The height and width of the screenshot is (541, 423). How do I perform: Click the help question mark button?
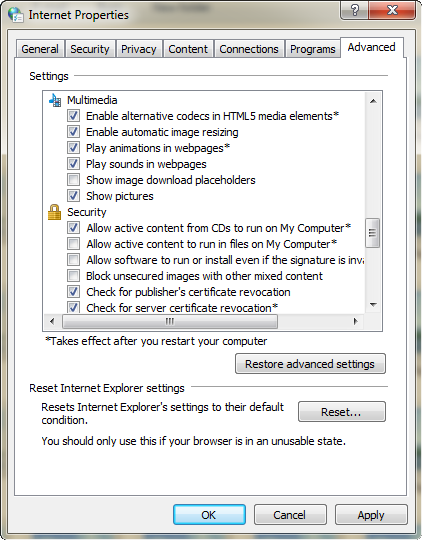coord(354,10)
